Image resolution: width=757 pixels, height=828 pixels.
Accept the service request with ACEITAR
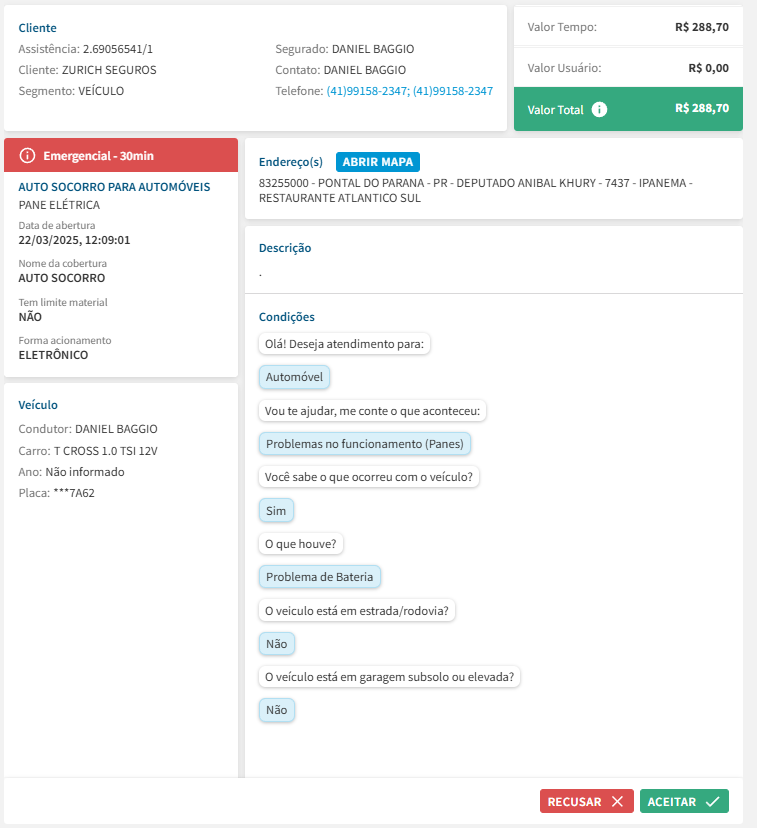(x=684, y=802)
